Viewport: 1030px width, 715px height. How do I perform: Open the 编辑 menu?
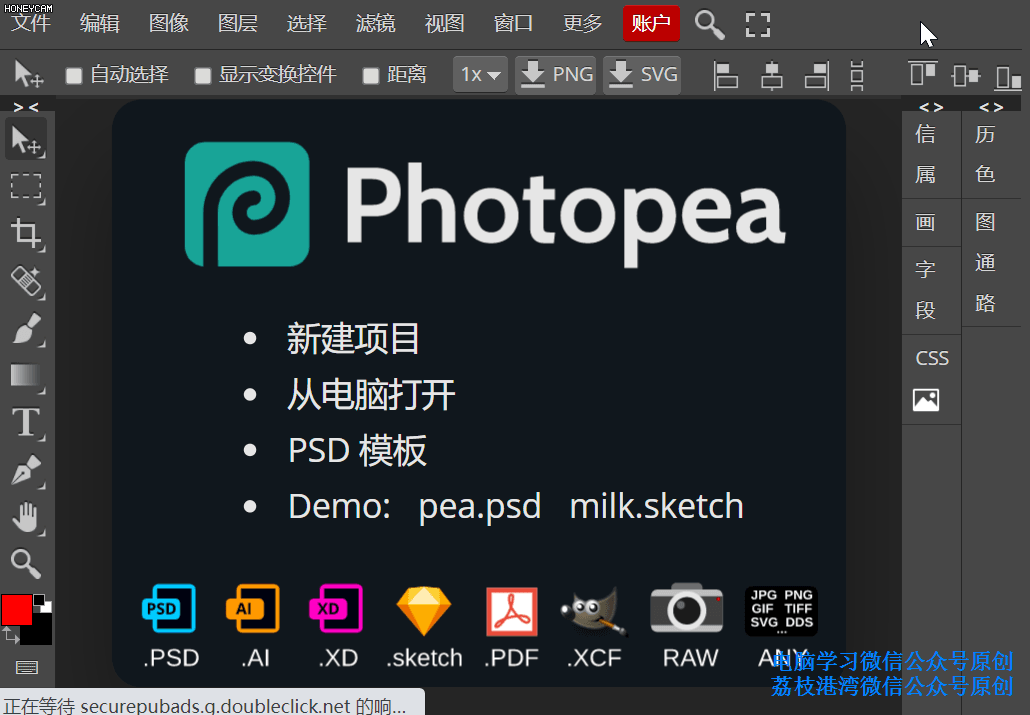pos(100,24)
